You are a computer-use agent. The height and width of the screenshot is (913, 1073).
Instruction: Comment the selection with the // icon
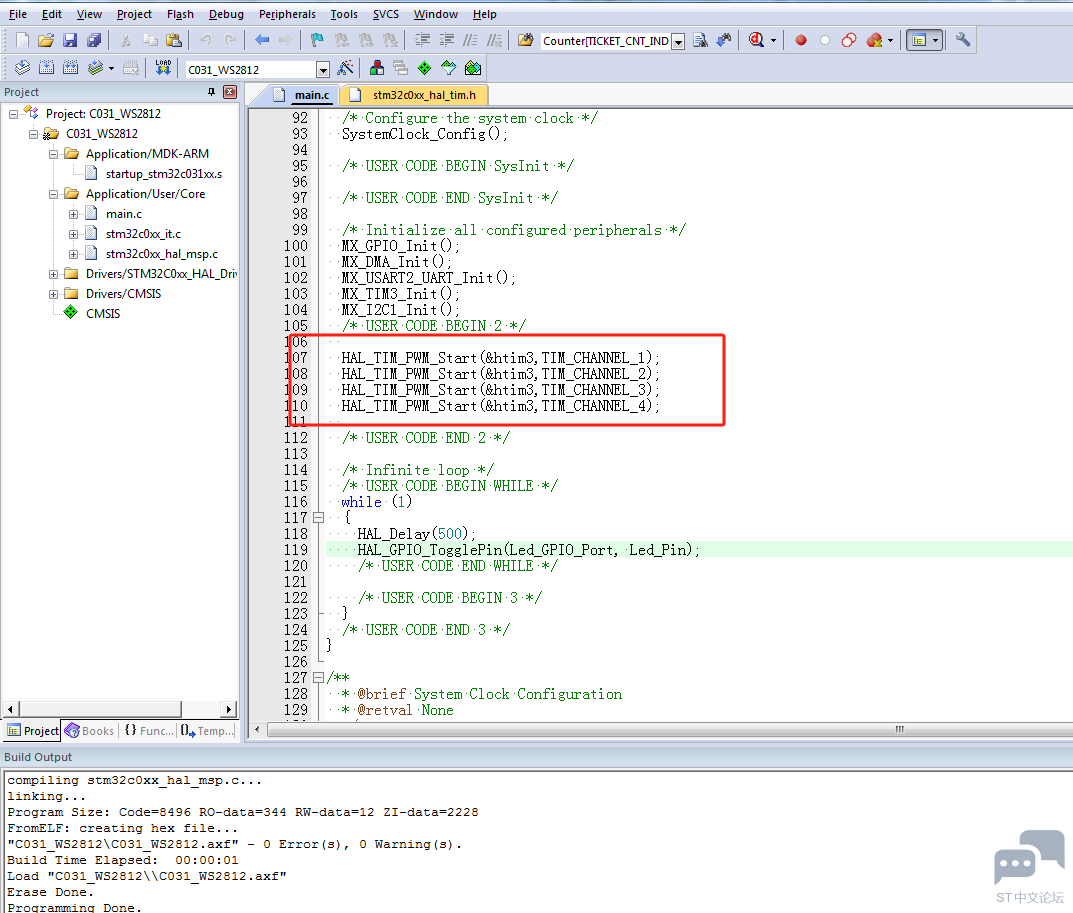coord(470,40)
